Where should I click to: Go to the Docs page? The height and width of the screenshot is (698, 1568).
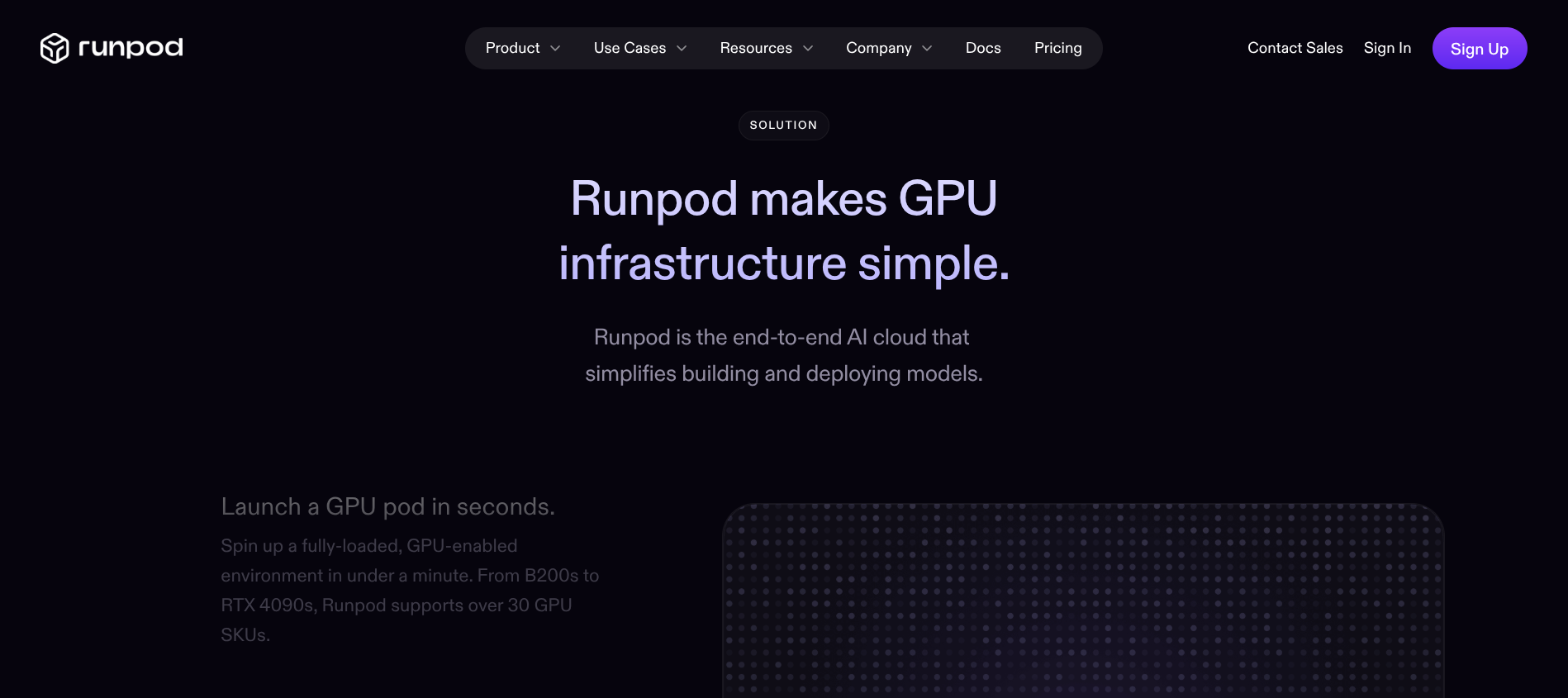pos(983,48)
